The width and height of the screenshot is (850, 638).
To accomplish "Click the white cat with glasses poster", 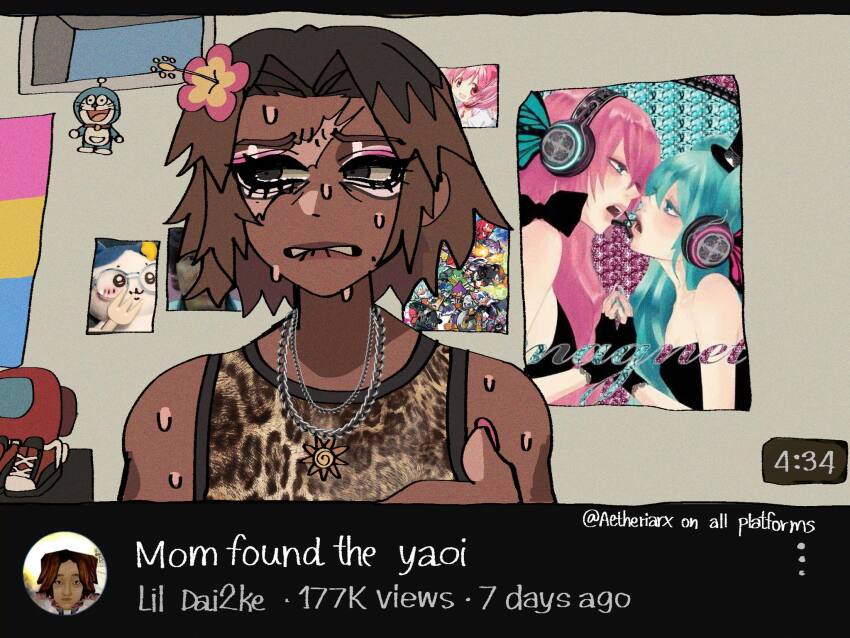I will tap(124, 286).
